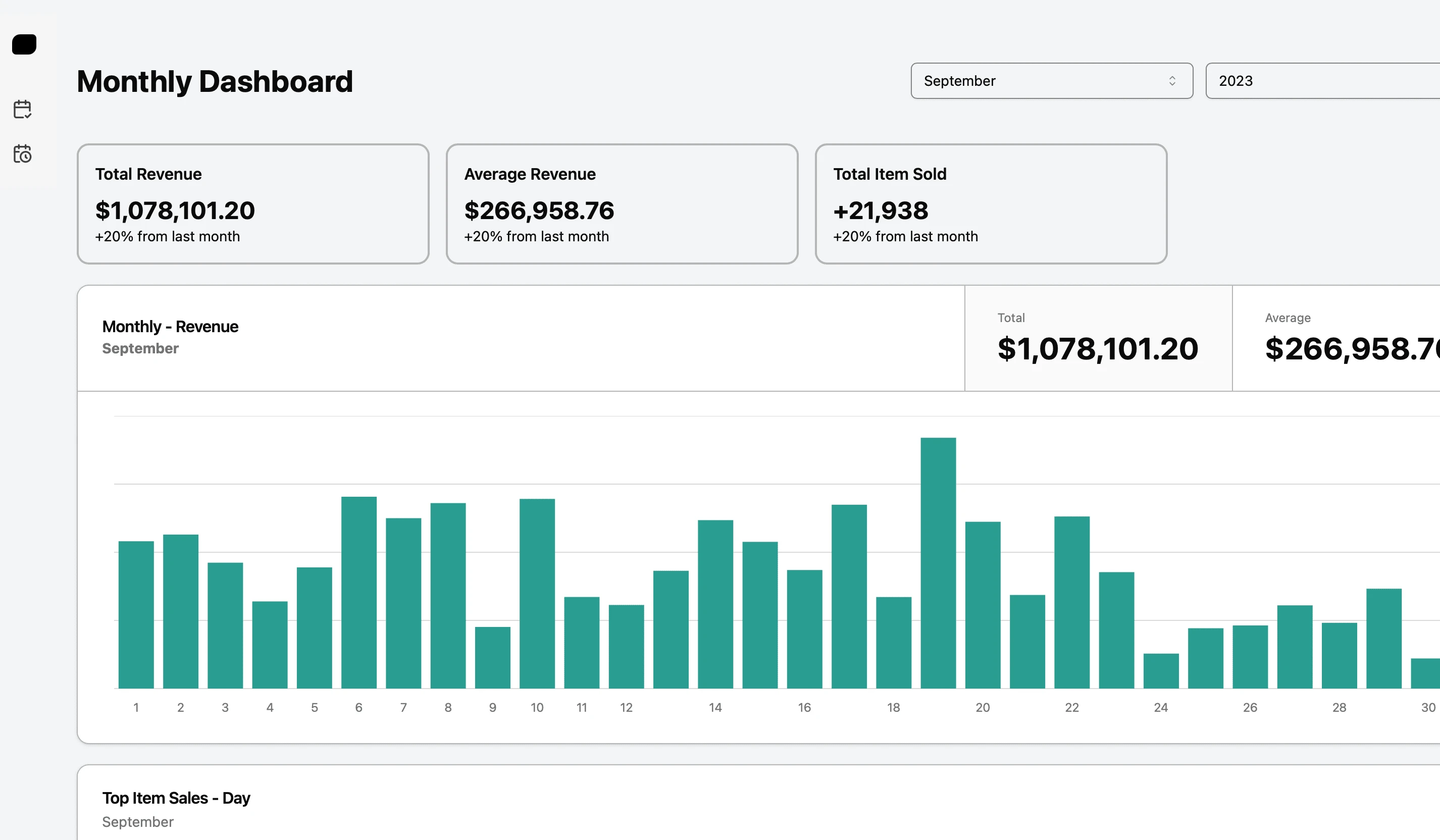The image size is (1440, 840).
Task: Click the "Monthly Dashboard" heading
Action: 215,81
